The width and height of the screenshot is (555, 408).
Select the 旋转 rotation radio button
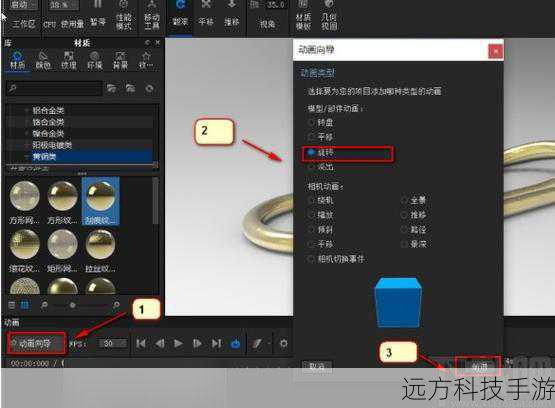(311, 152)
